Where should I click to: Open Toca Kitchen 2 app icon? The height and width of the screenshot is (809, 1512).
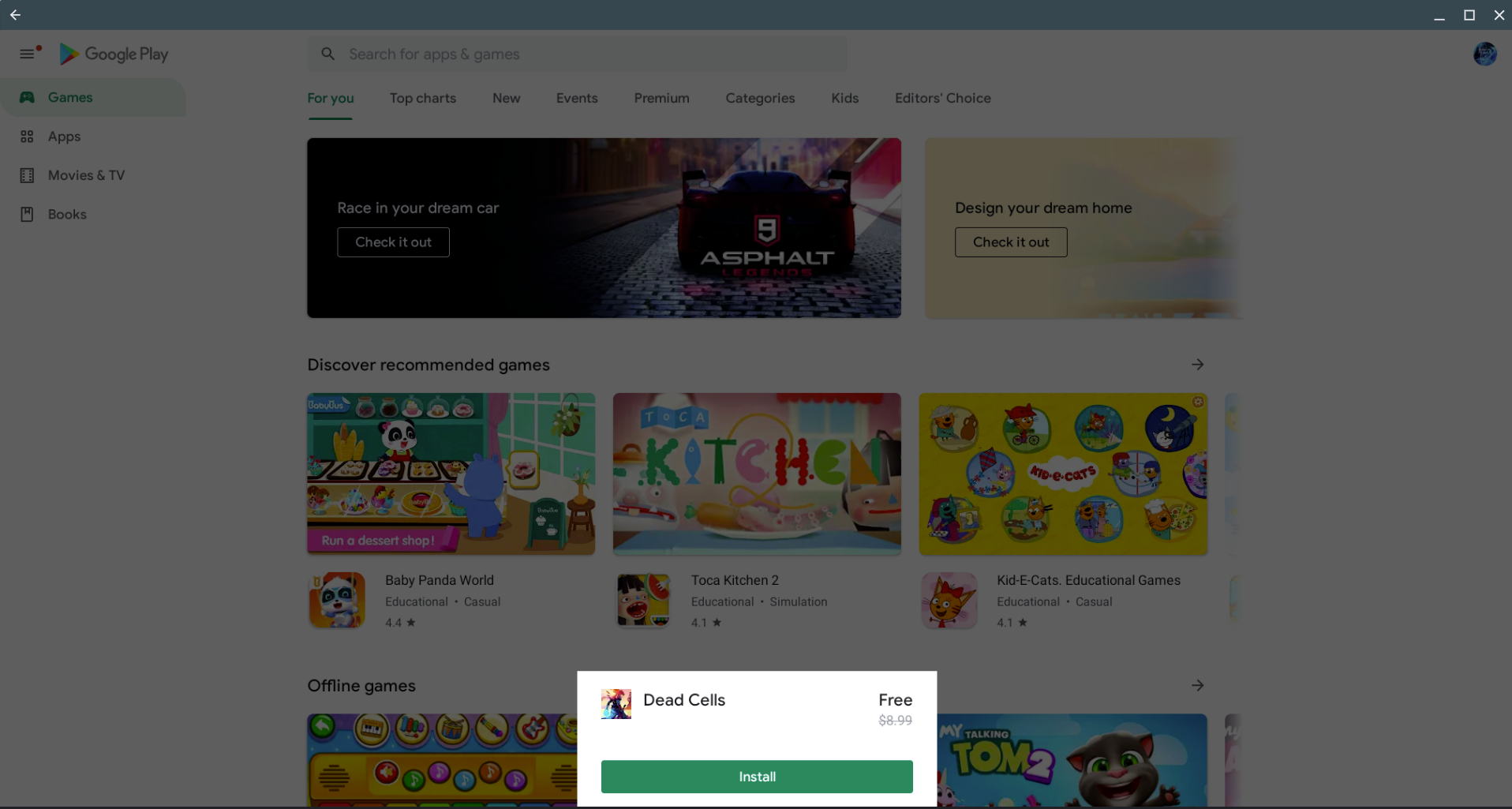click(643, 600)
